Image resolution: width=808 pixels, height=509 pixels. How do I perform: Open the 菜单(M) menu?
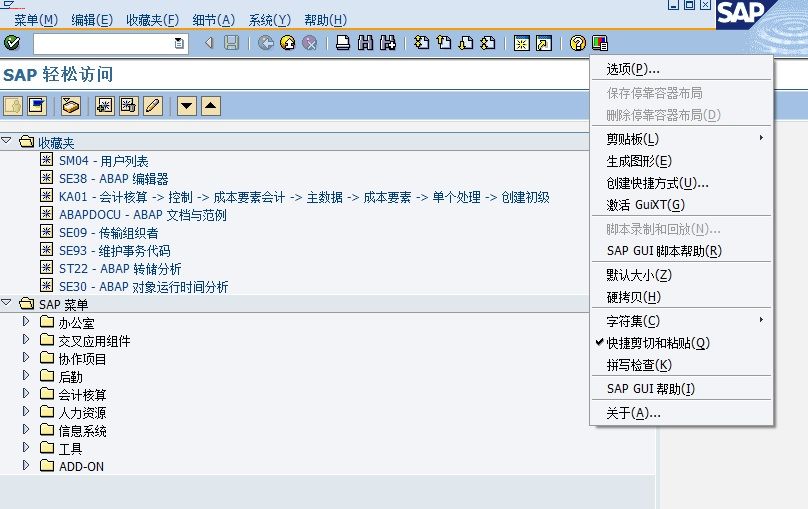coord(36,20)
